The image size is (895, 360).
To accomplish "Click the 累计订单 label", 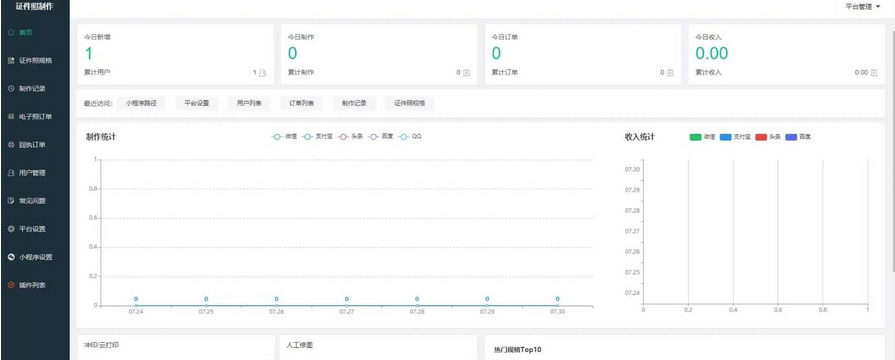I will click(505, 73).
